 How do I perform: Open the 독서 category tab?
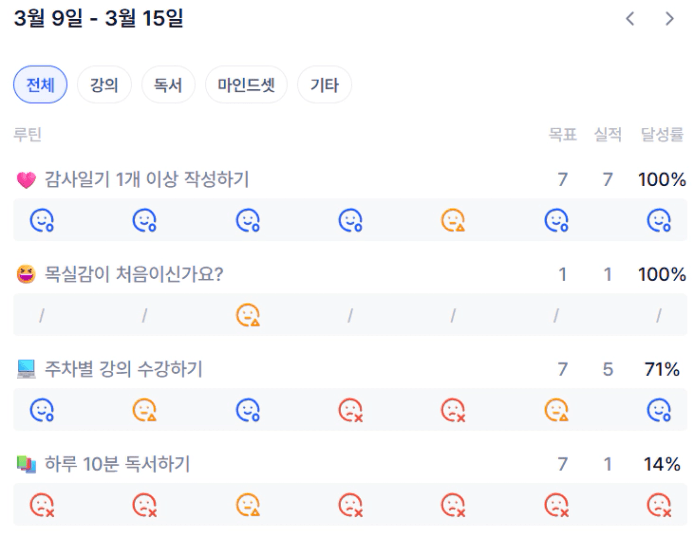[x=168, y=85]
